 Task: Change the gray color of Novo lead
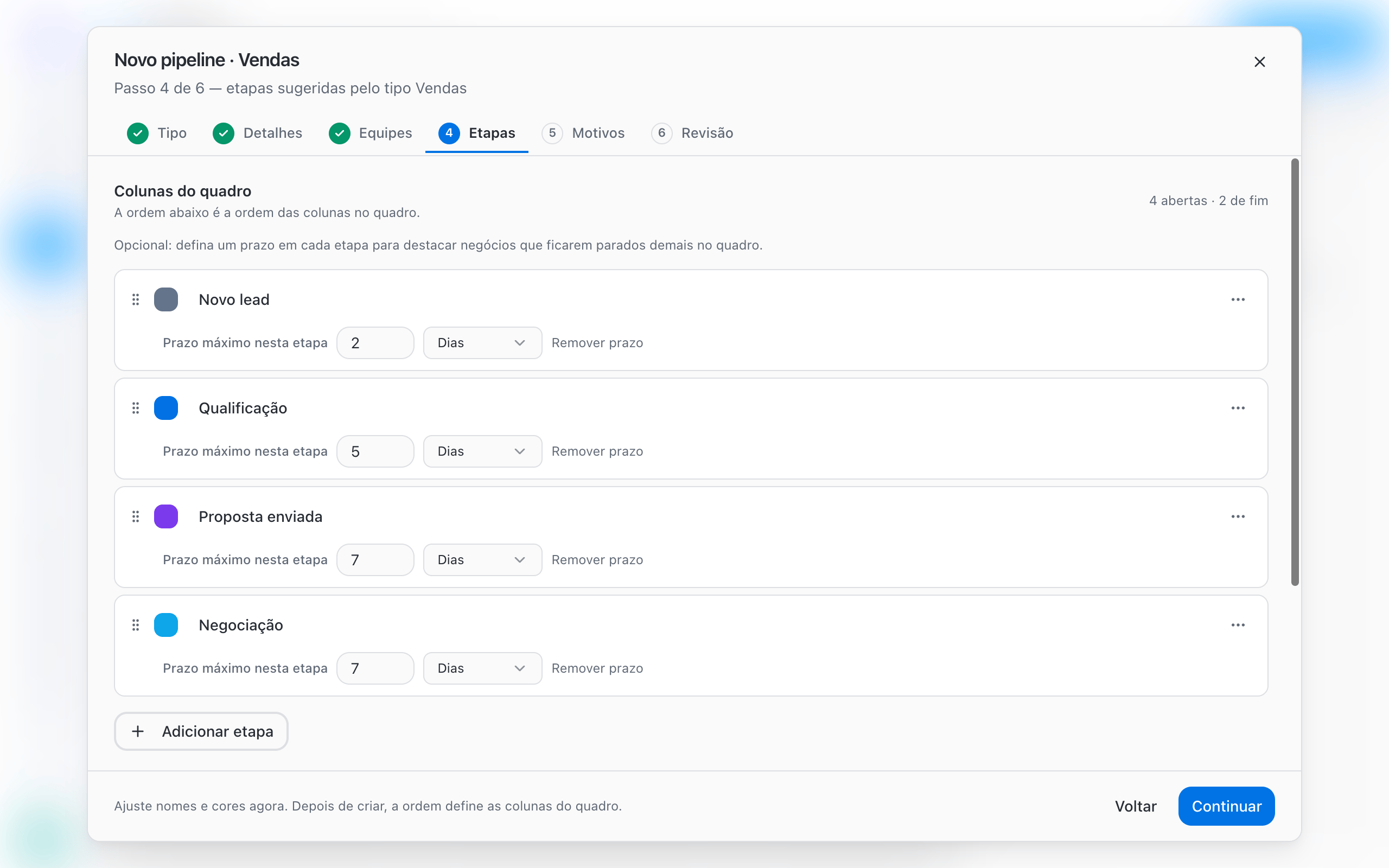point(166,299)
